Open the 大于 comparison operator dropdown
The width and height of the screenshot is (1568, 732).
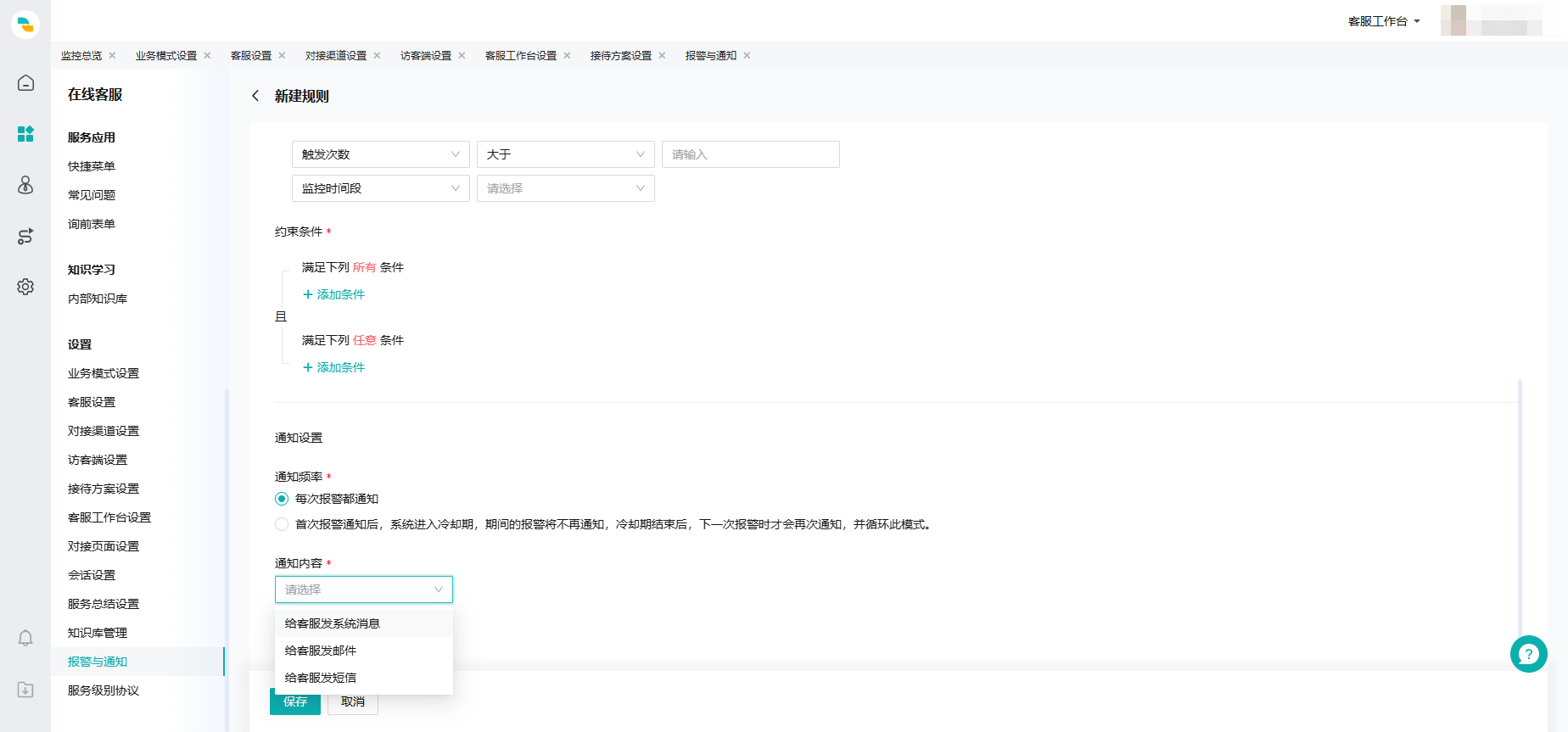565,154
